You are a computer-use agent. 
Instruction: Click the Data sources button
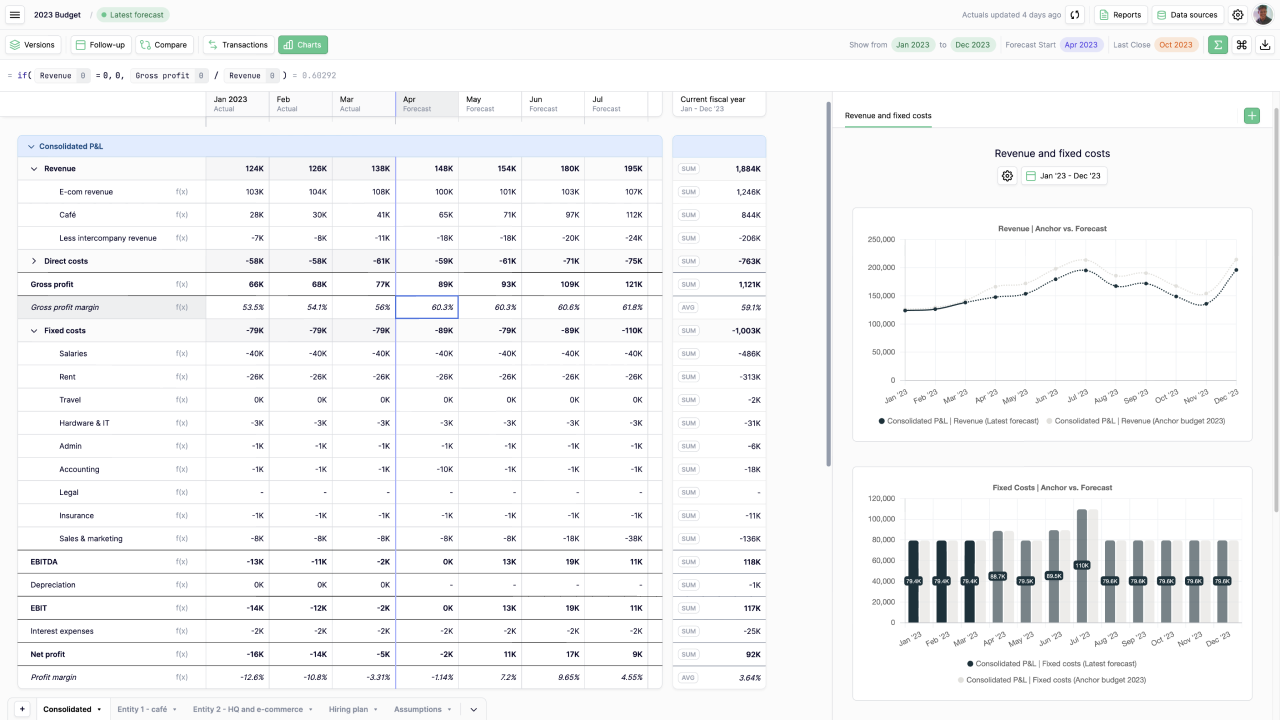coord(1188,15)
